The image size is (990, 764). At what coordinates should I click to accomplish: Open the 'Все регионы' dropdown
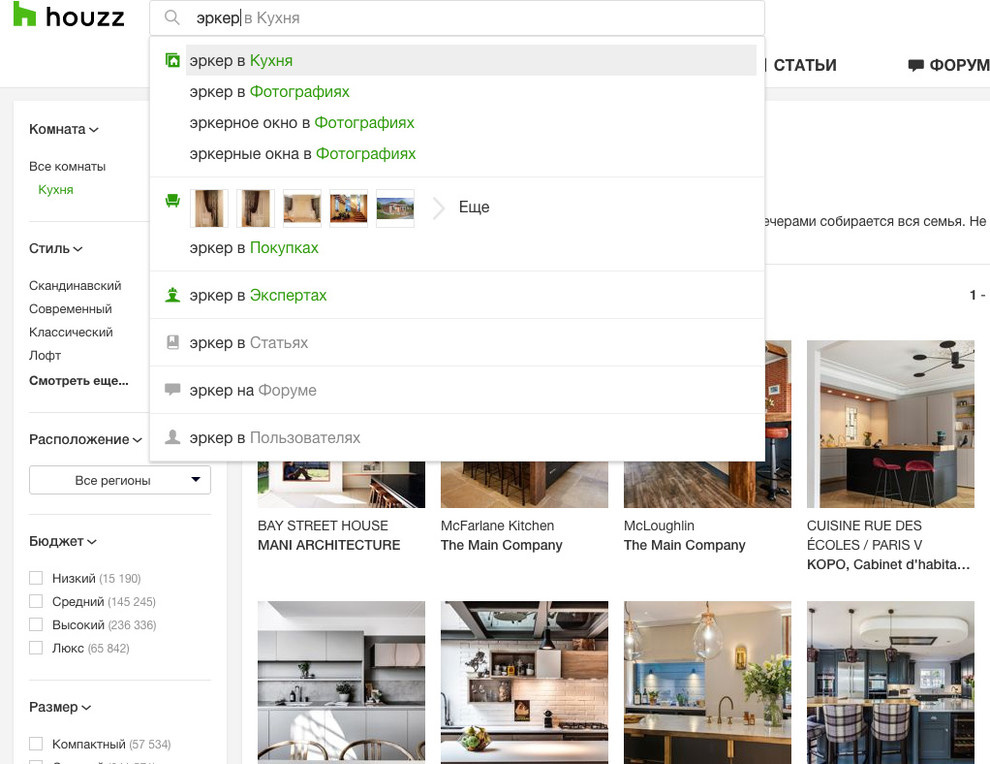click(x=120, y=480)
